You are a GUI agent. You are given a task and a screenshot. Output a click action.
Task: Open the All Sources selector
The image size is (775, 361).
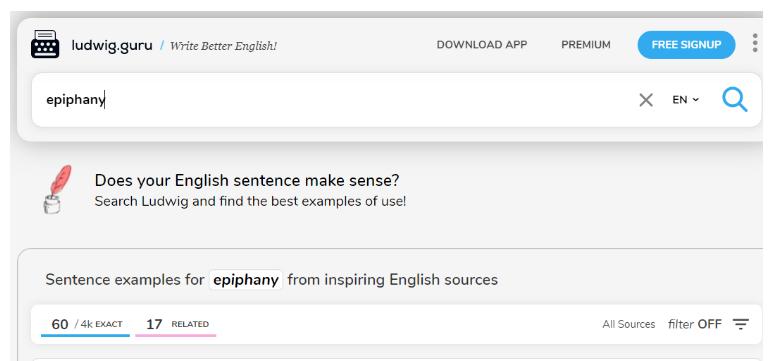pos(628,324)
